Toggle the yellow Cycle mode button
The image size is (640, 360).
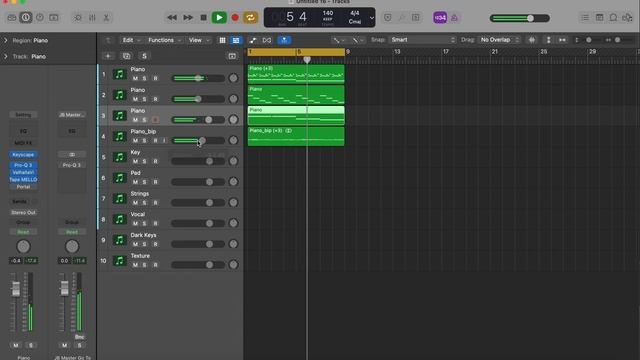250,18
